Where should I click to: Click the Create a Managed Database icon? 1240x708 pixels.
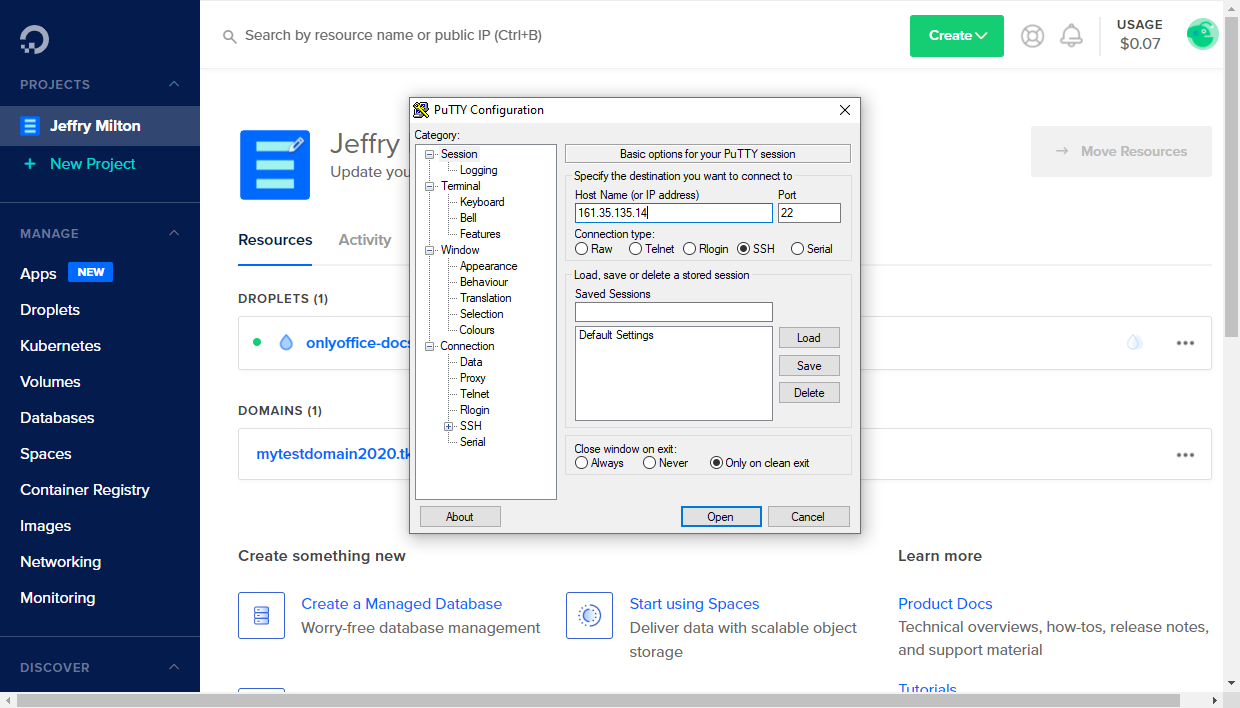tap(261, 615)
